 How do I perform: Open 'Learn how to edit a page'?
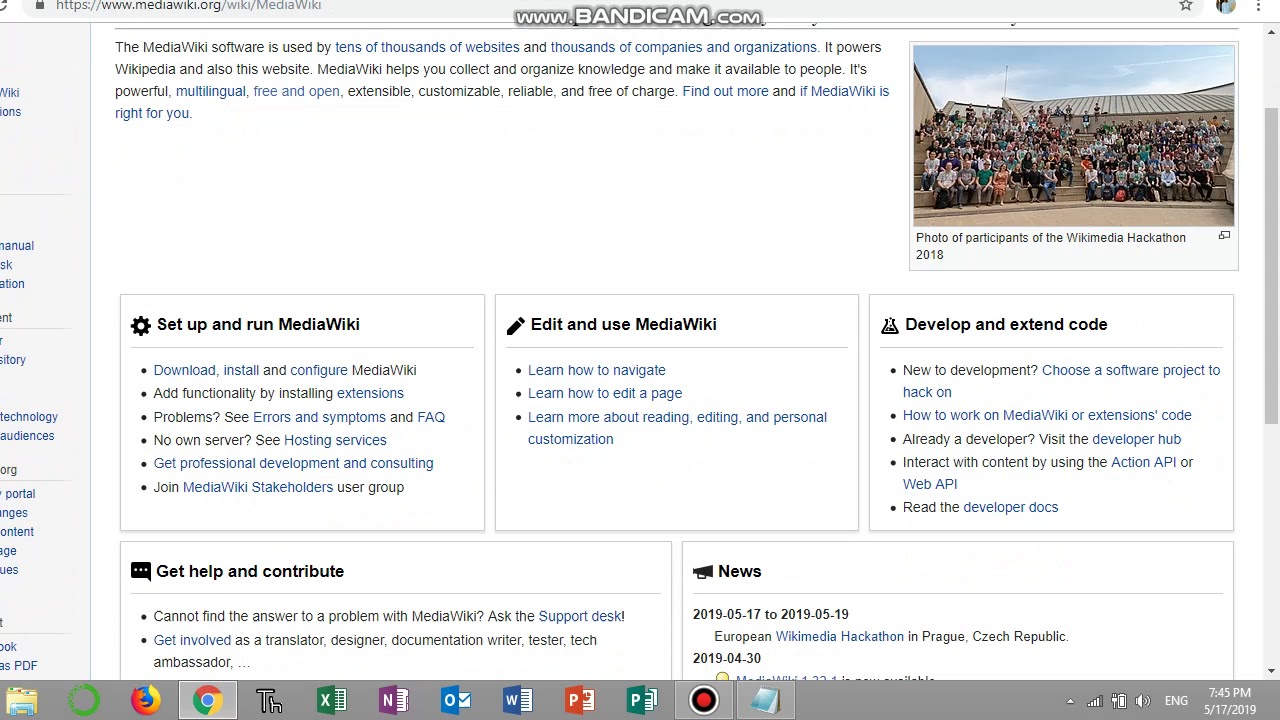coord(605,393)
